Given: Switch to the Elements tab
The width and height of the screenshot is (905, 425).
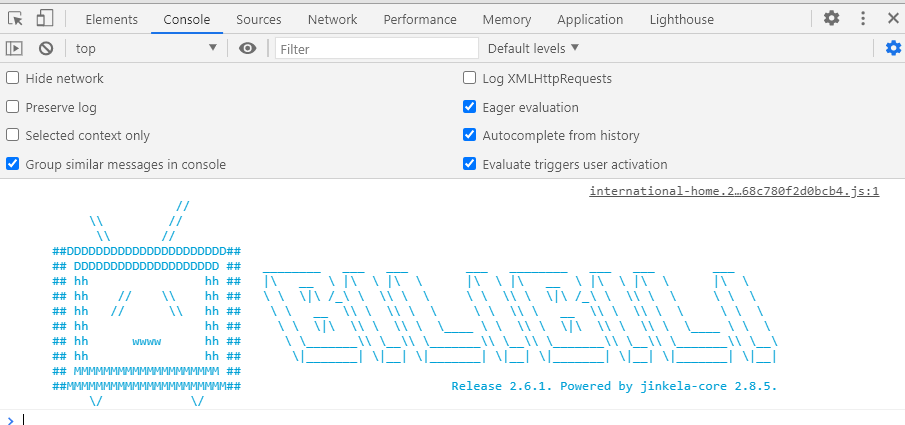Looking at the screenshot, I should 111,20.
